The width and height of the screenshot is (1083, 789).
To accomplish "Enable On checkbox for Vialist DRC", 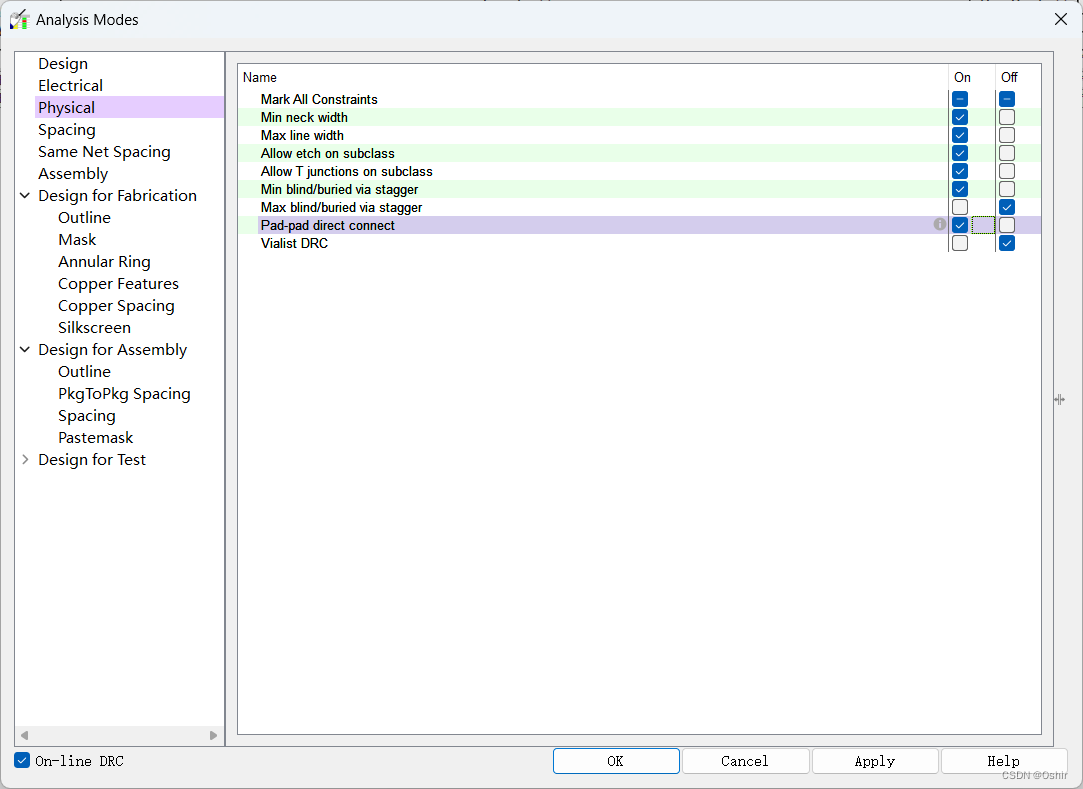I will click(x=960, y=243).
